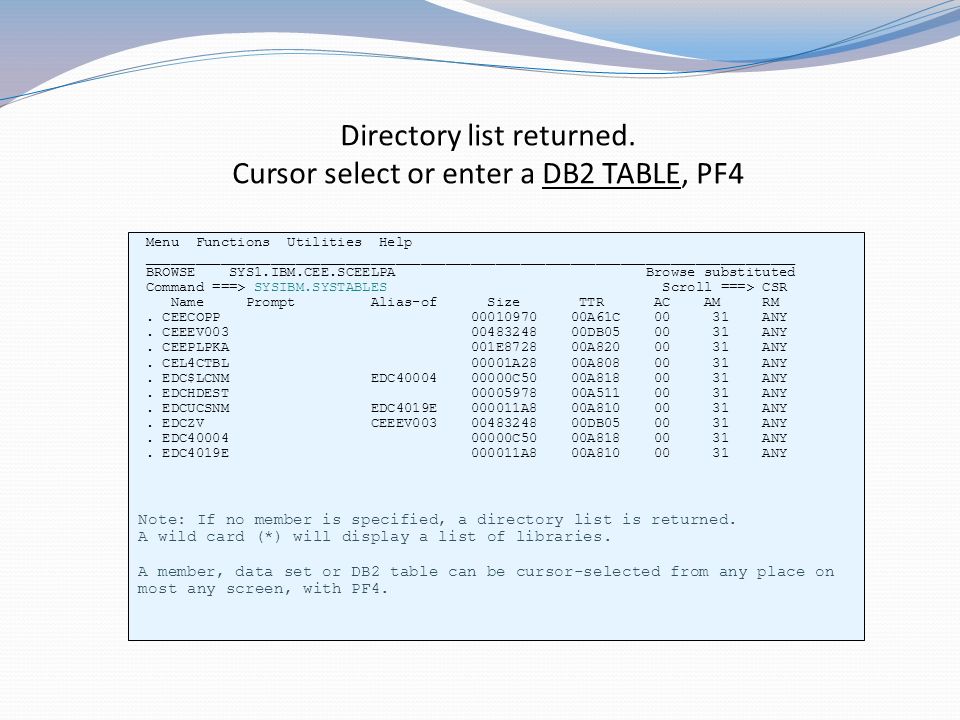Click size value 001E8728
960x720 pixels.
pyautogui.click(x=504, y=347)
